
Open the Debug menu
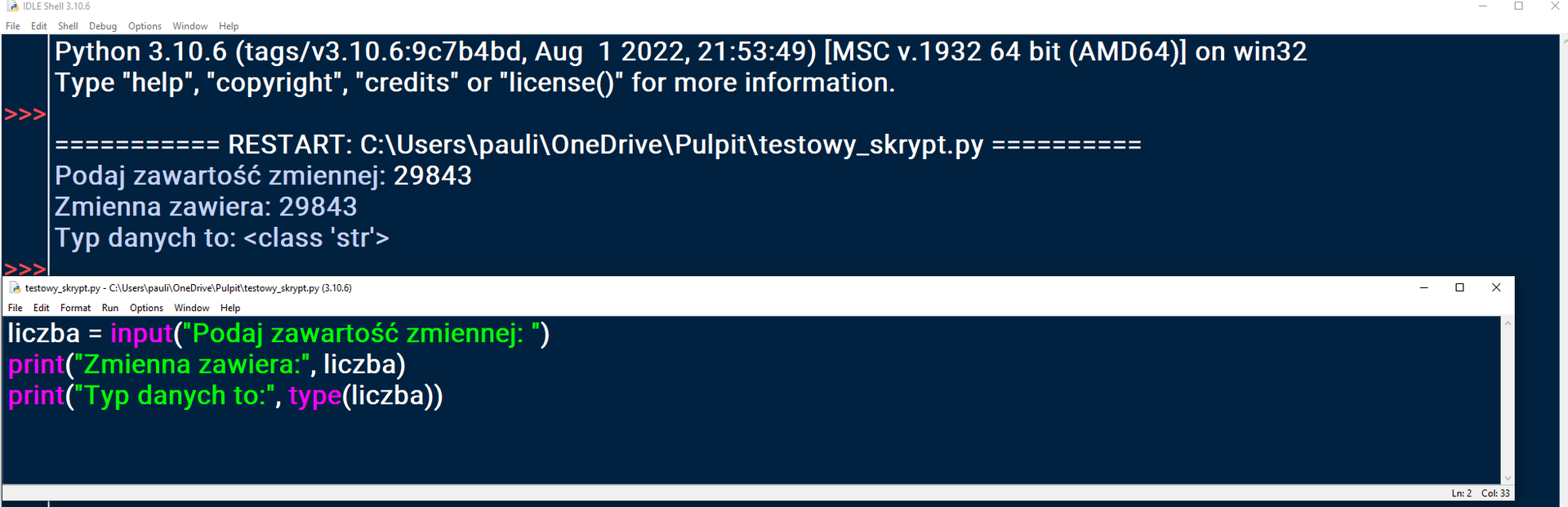pos(103,26)
